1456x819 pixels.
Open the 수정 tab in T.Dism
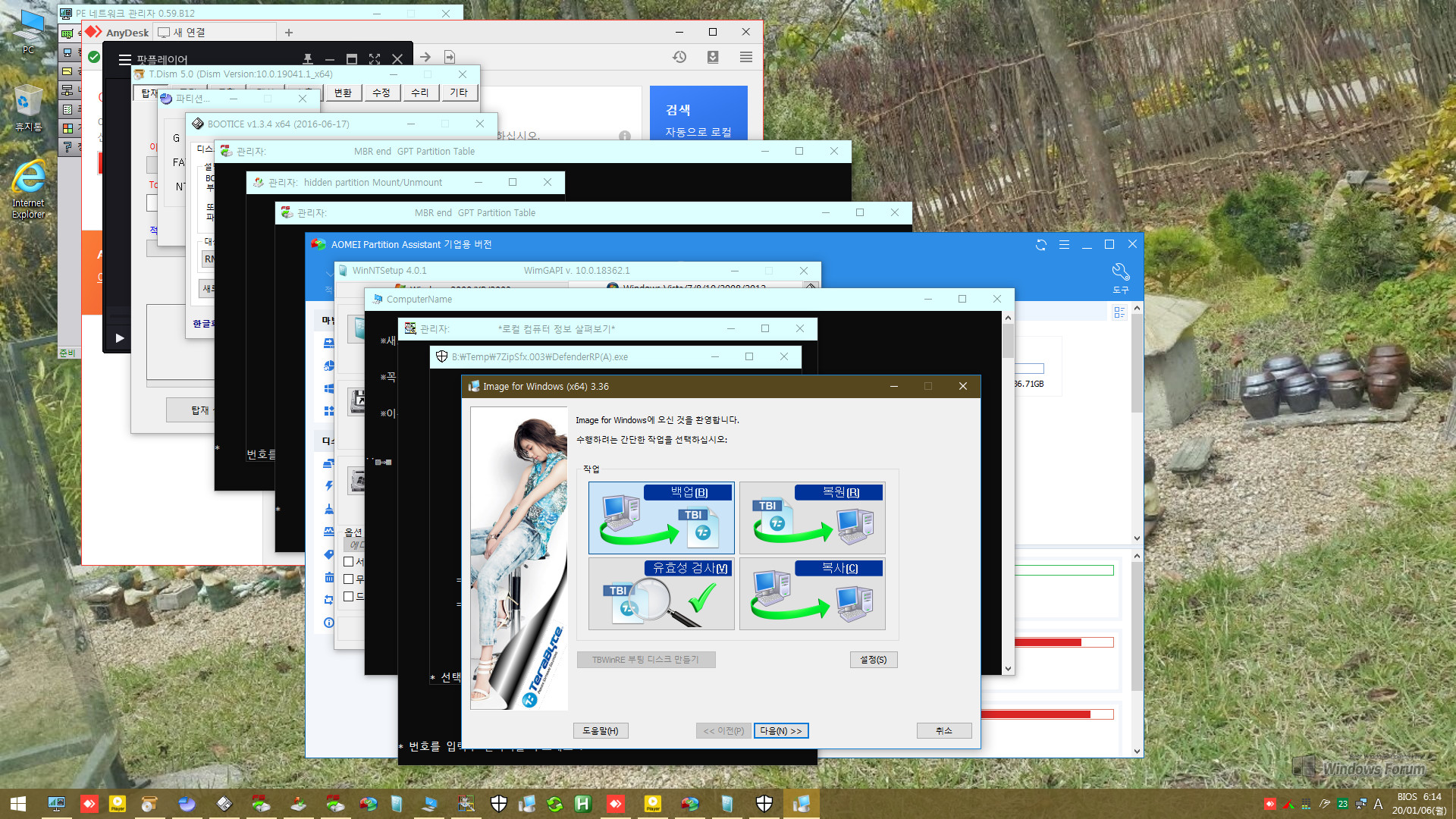[381, 93]
